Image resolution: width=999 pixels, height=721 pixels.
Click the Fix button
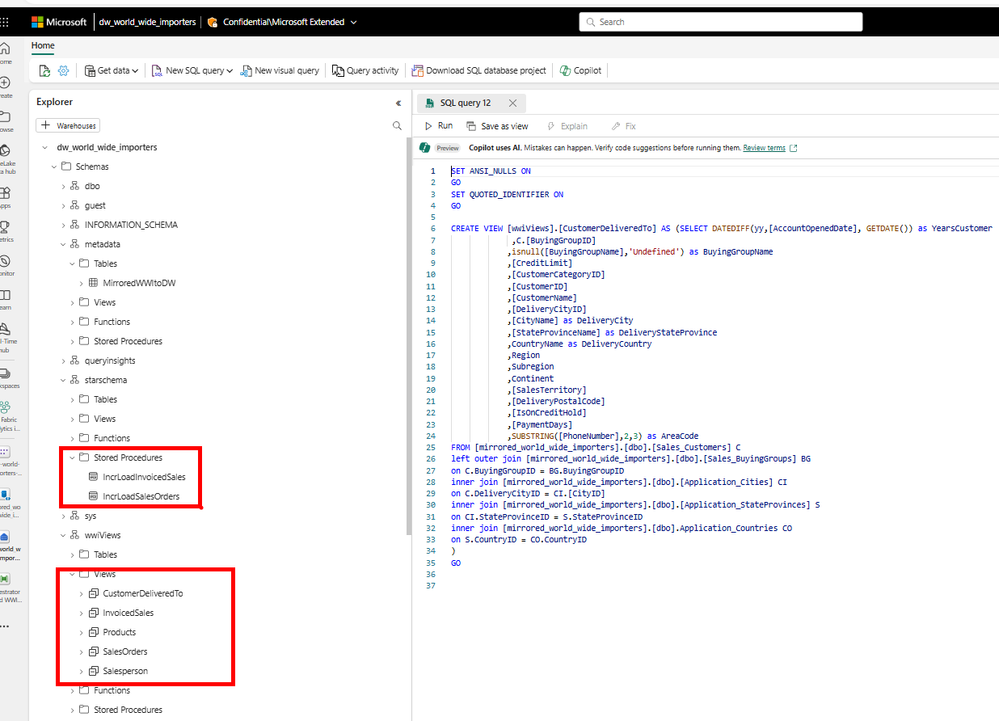[624, 126]
